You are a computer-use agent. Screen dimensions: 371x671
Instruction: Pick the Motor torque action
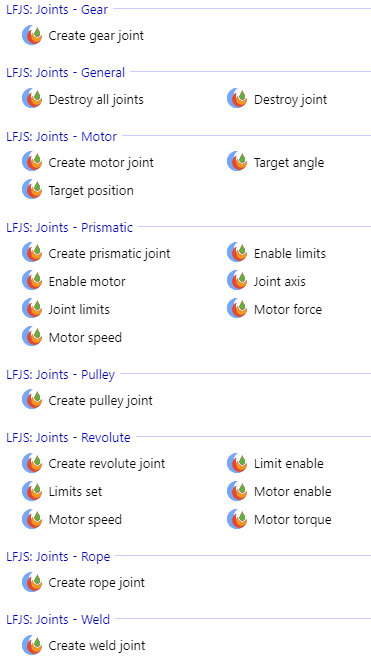pyautogui.click(x=293, y=520)
